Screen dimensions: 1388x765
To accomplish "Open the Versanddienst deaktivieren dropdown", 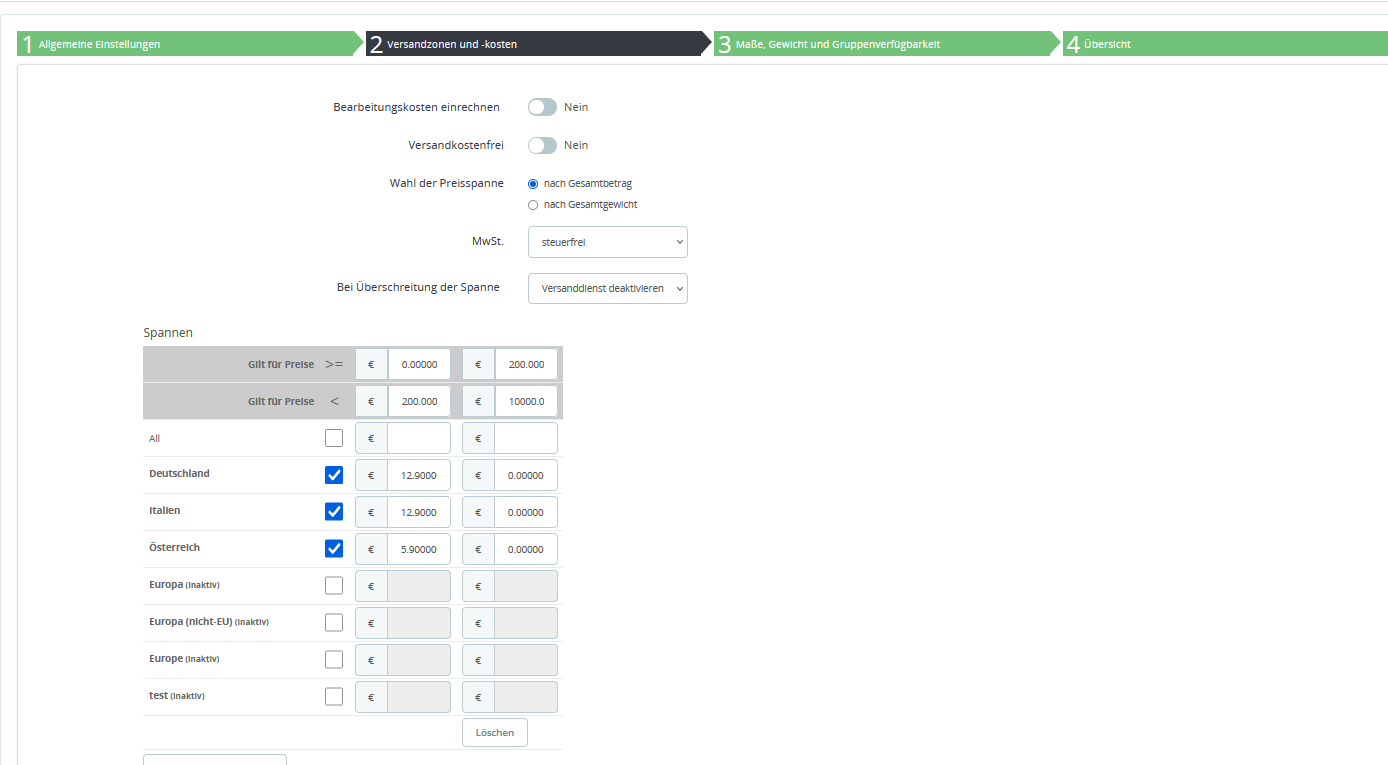I will click(608, 288).
